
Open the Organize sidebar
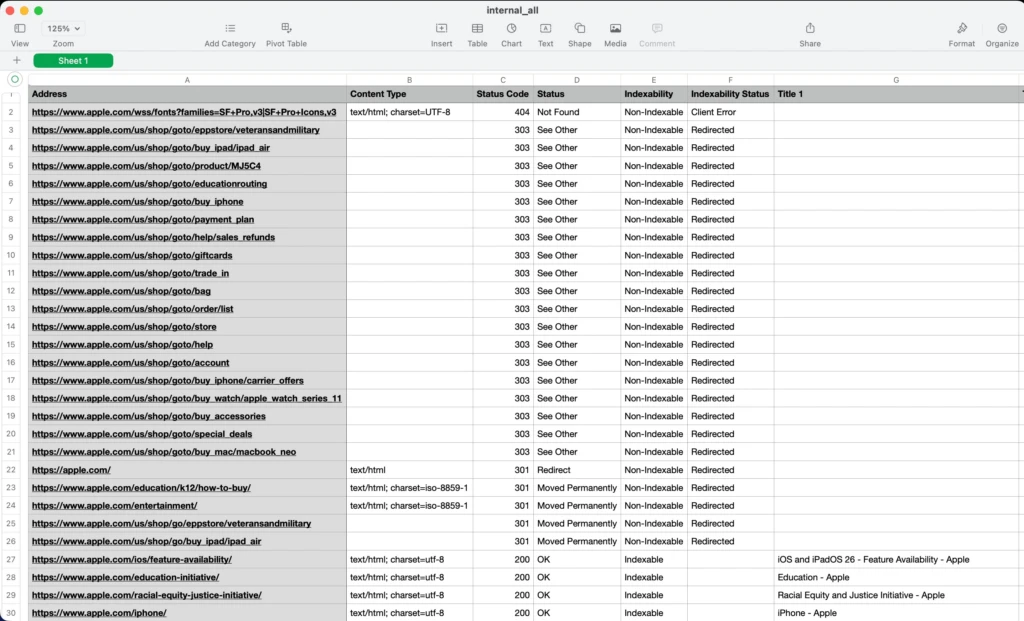click(x=1002, y=28)
